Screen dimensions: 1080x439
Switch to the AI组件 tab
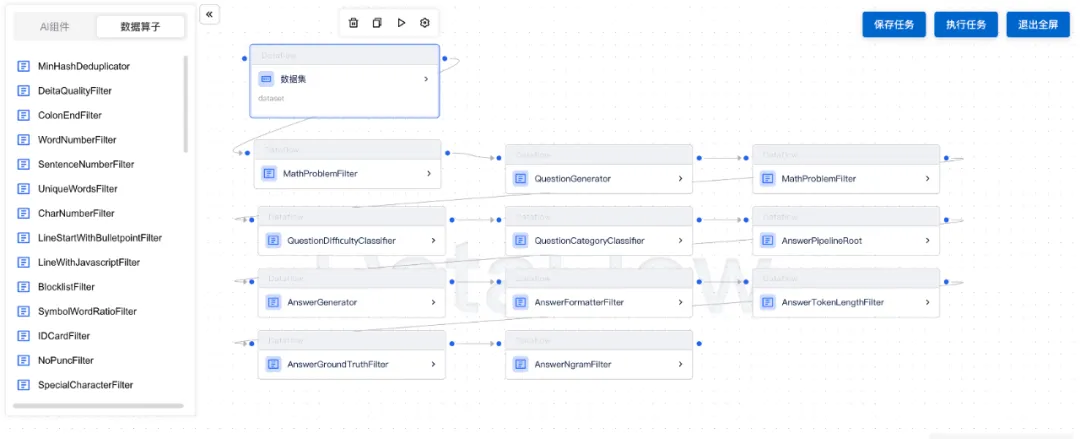(x=54, y=27)
